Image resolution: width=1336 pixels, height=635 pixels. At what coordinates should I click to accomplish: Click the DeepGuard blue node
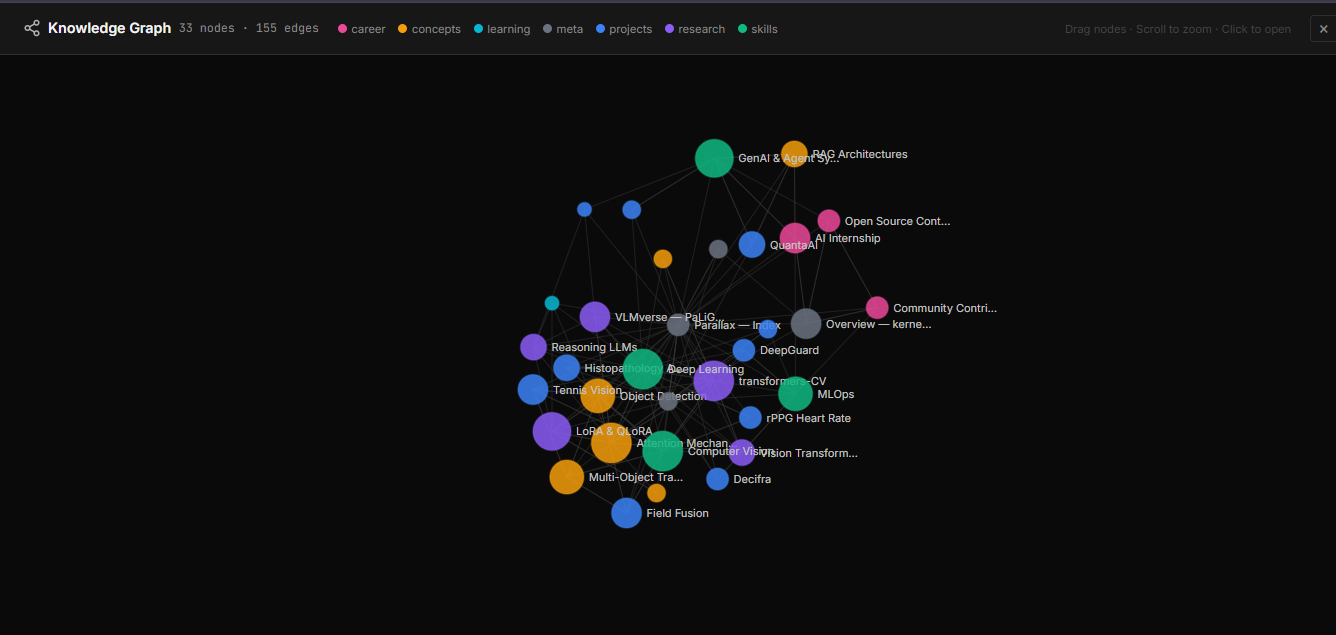click(744, 350)
